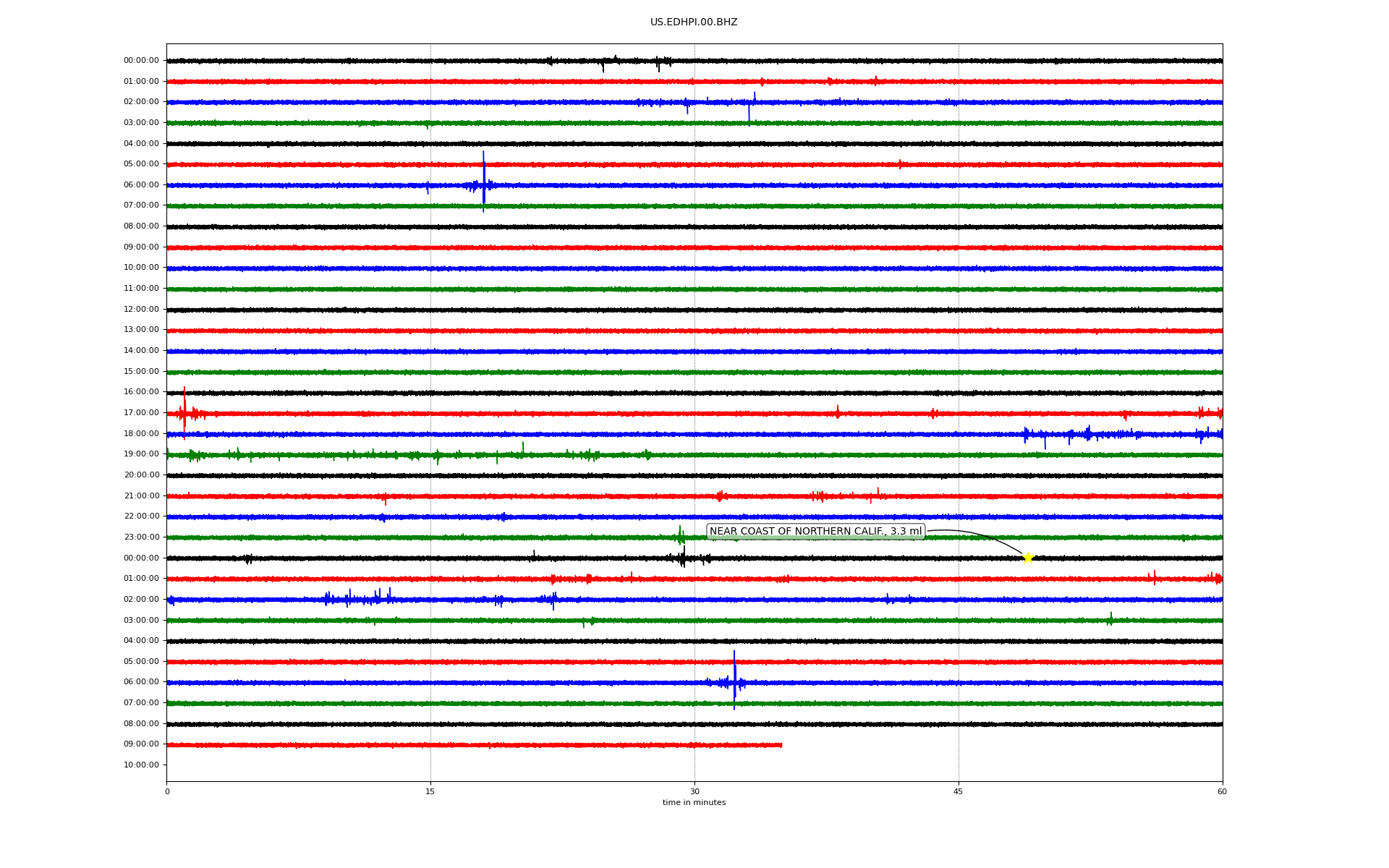
Task: Click the US.EDHPI.00.BHZ plot title
Action: pyautogui.click(x=694, y=22)
